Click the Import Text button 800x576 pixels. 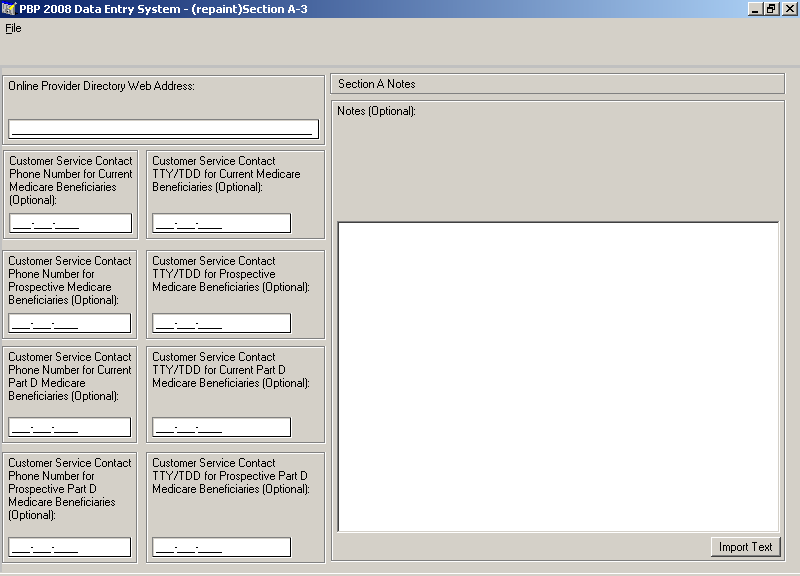[x=745, y=547]
